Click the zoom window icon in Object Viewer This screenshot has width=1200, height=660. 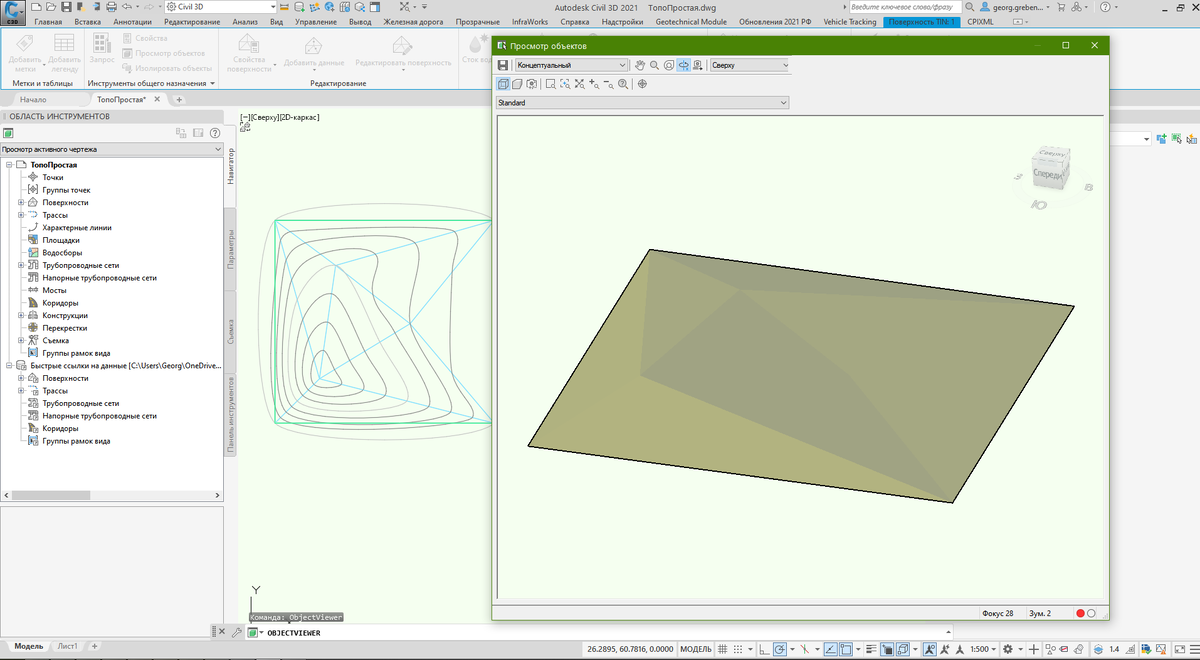point(553,84)
